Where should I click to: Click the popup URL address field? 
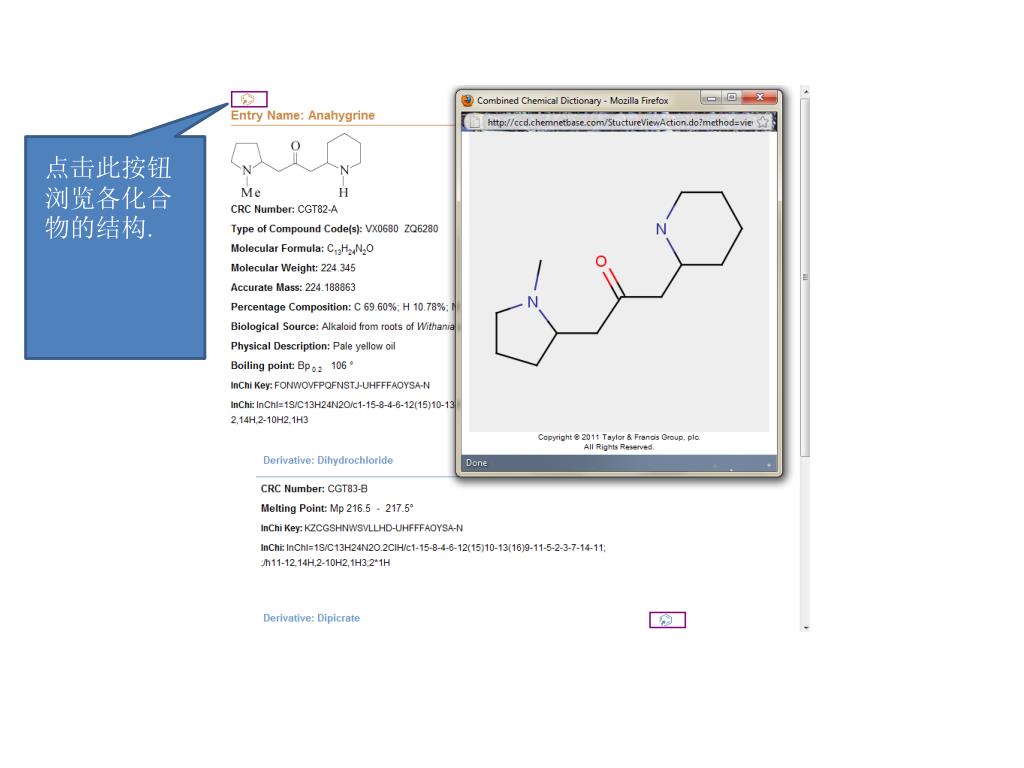(619, 122)
